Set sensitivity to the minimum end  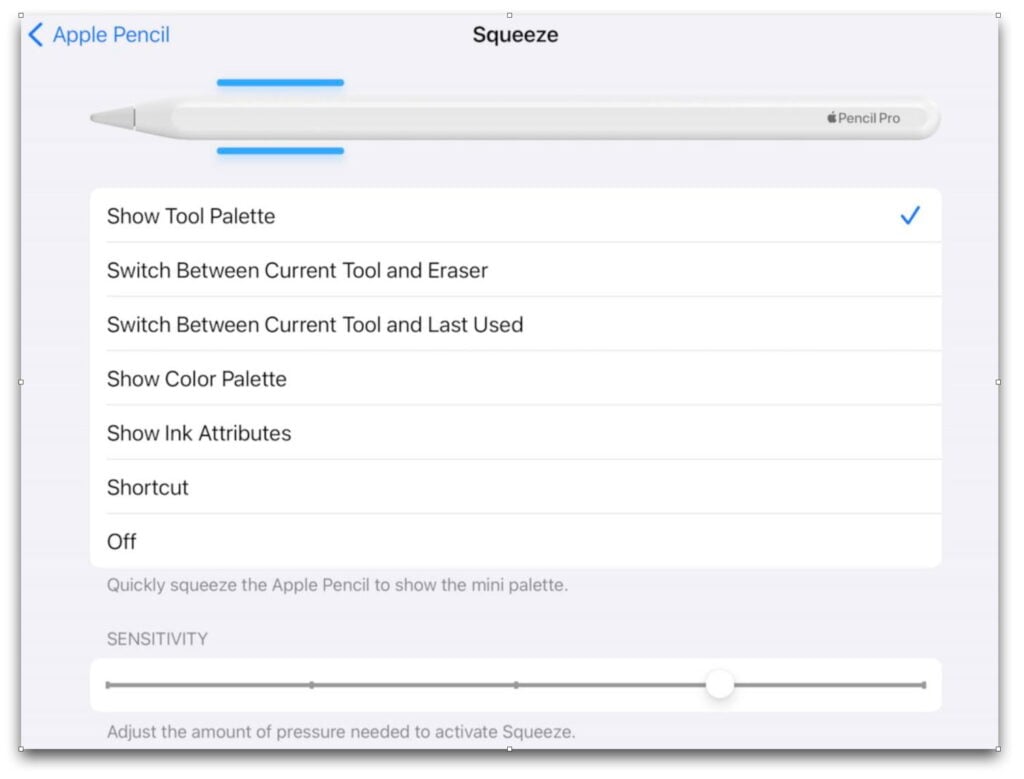pyautogui.click(x=108, y=685)
